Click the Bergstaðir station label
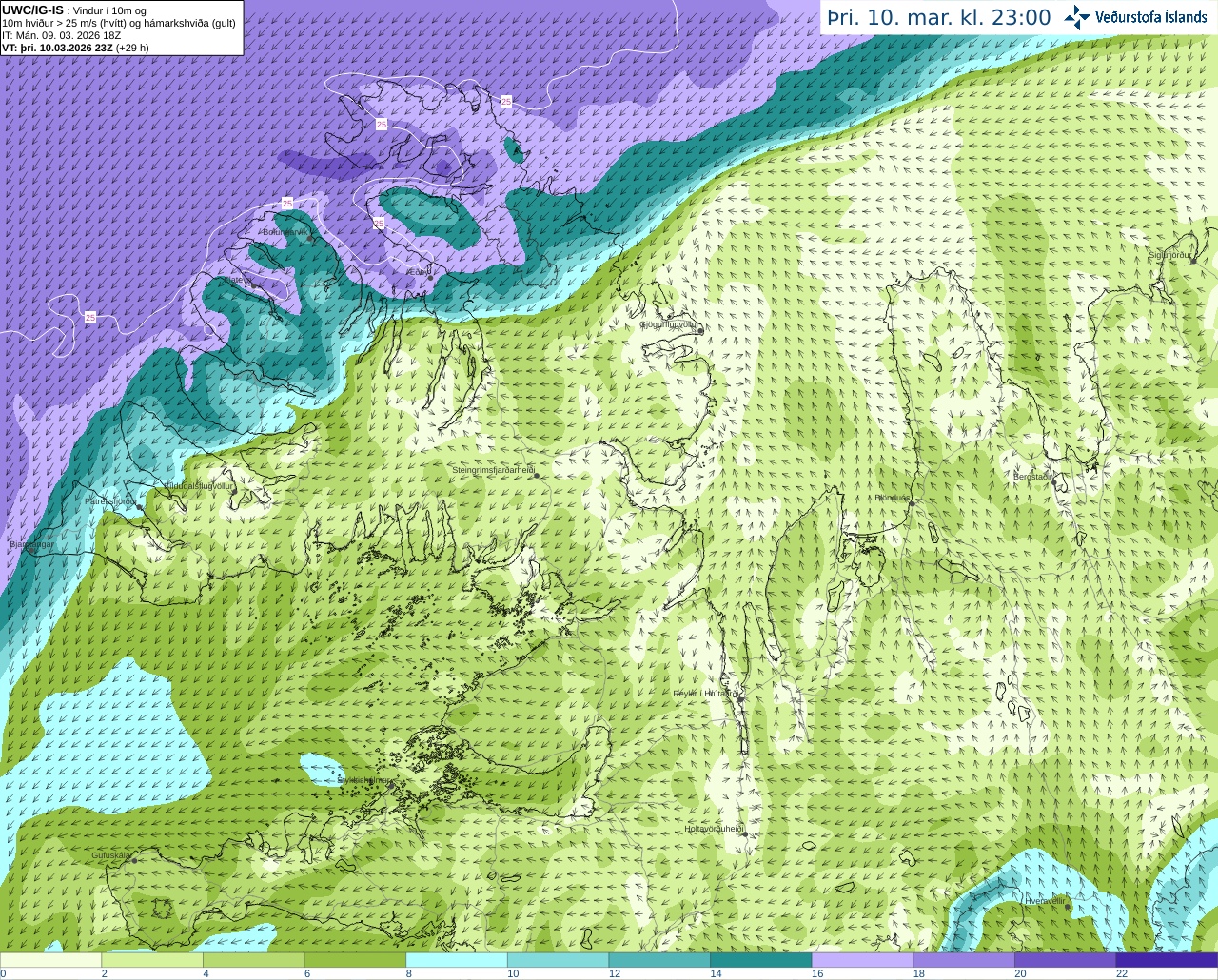This screenshot has width=1218, height=980. coord(1031,477)
